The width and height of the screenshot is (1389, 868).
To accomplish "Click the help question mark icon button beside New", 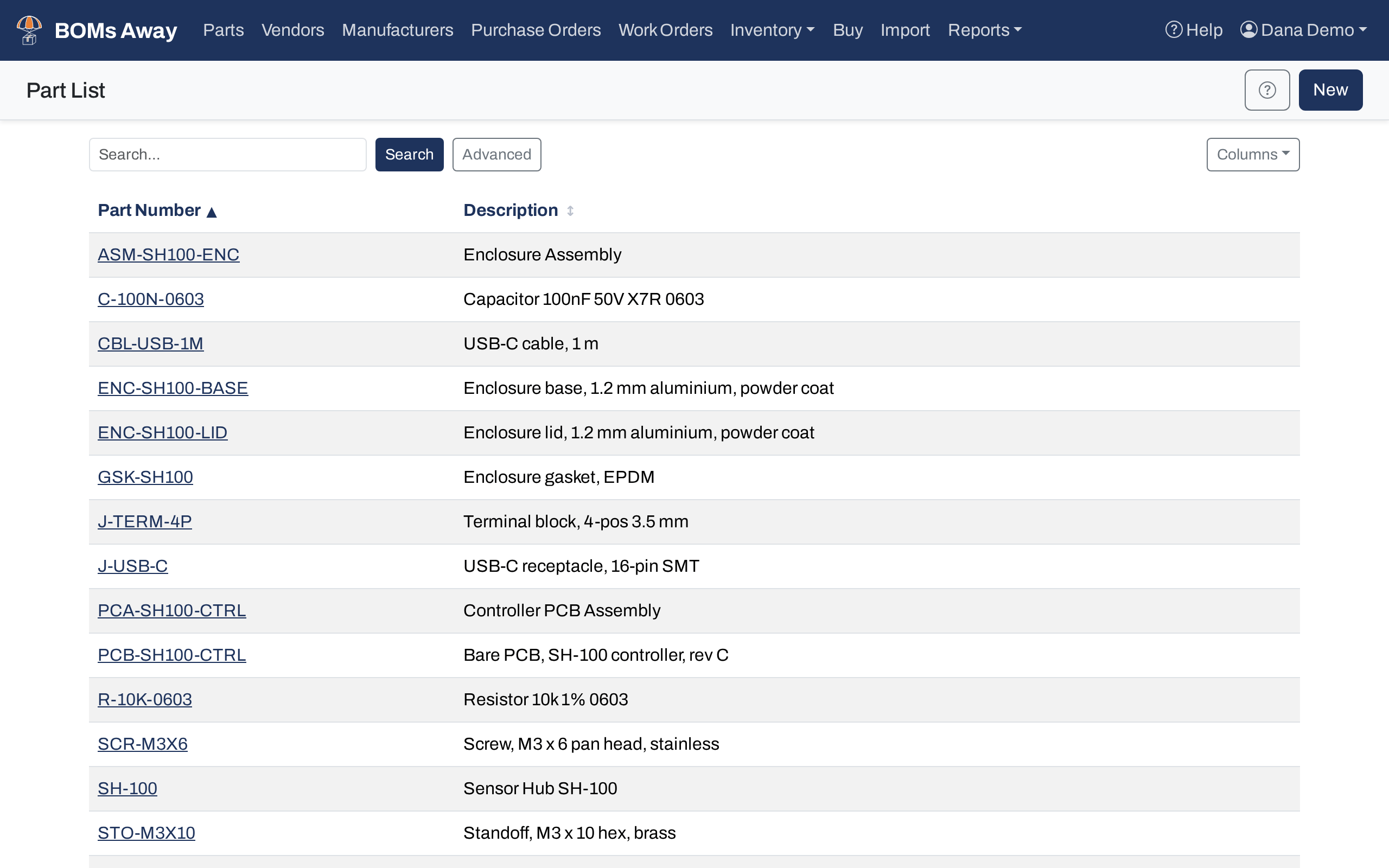I will [x=1267, y=90].
